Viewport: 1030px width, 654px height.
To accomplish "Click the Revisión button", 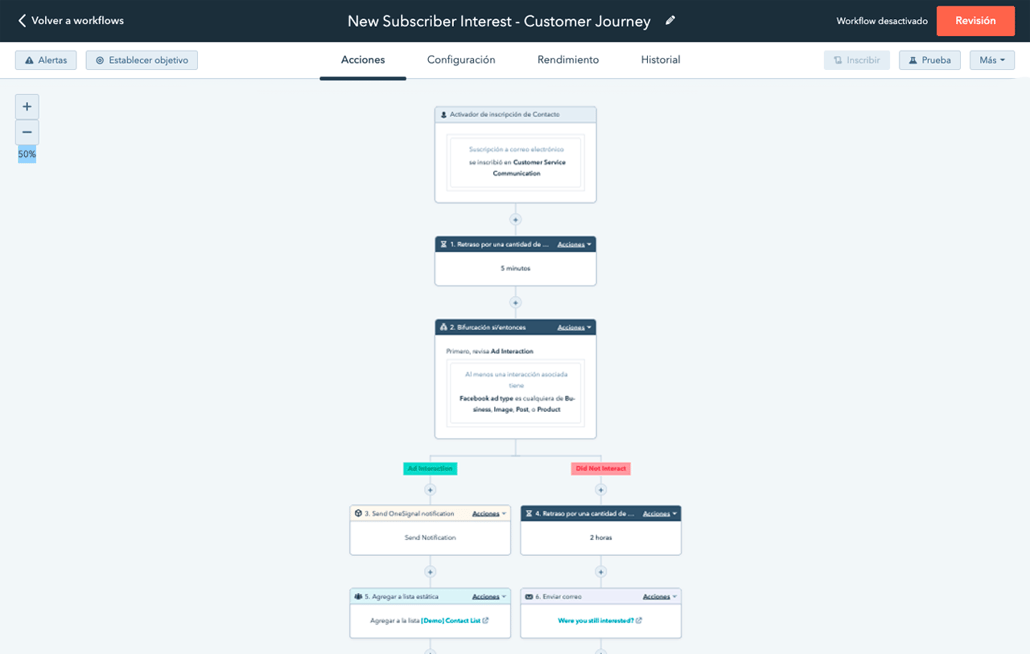I will point(975,20).
